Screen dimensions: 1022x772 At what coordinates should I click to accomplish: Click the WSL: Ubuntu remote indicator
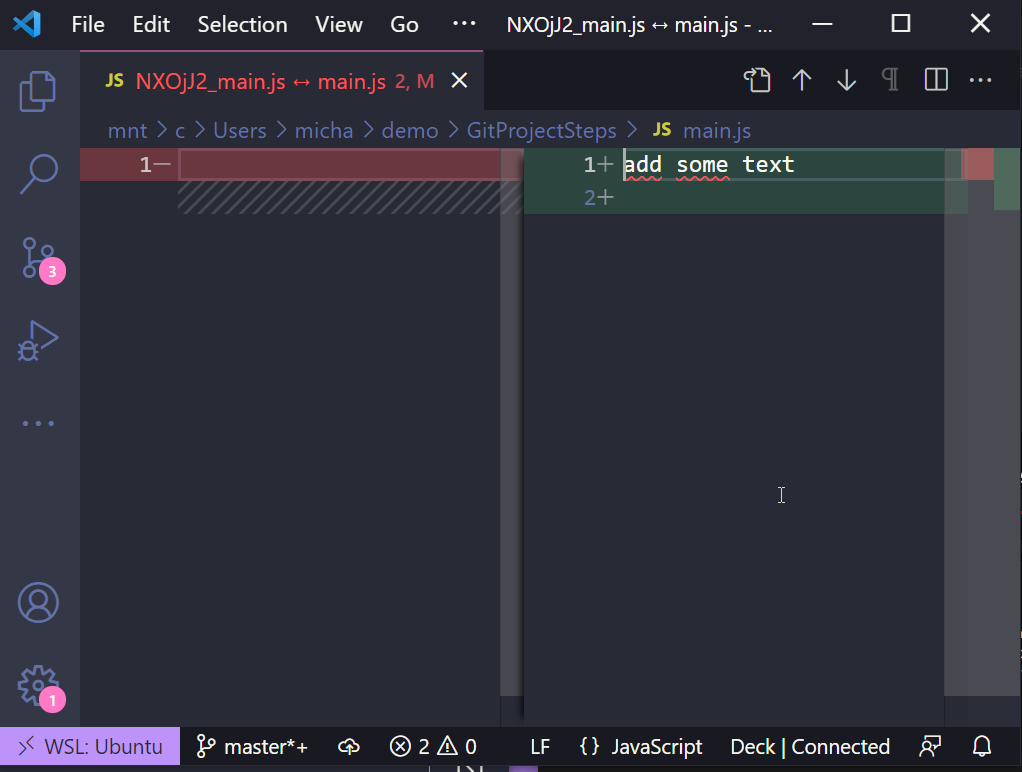[x=90, y=747]
